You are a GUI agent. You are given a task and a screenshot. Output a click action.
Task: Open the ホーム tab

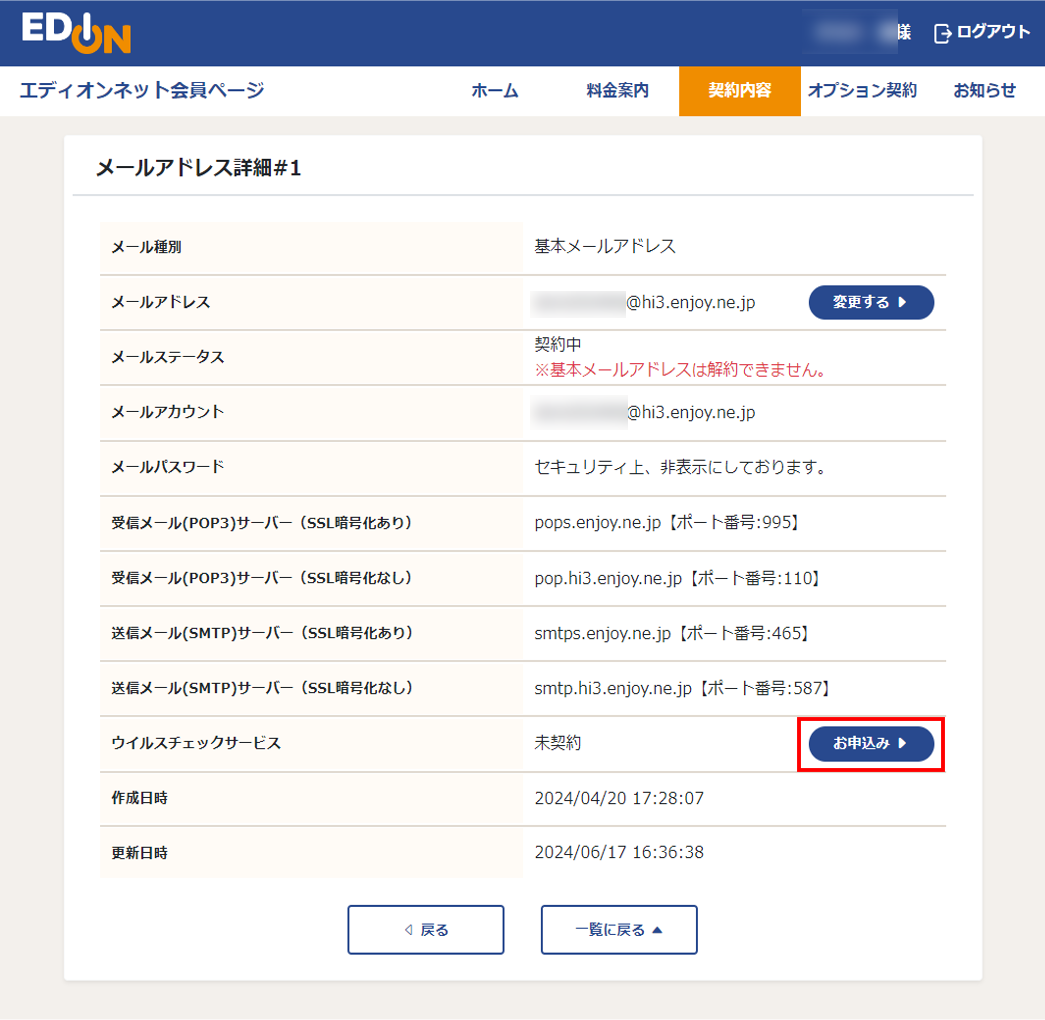[495, 91]
